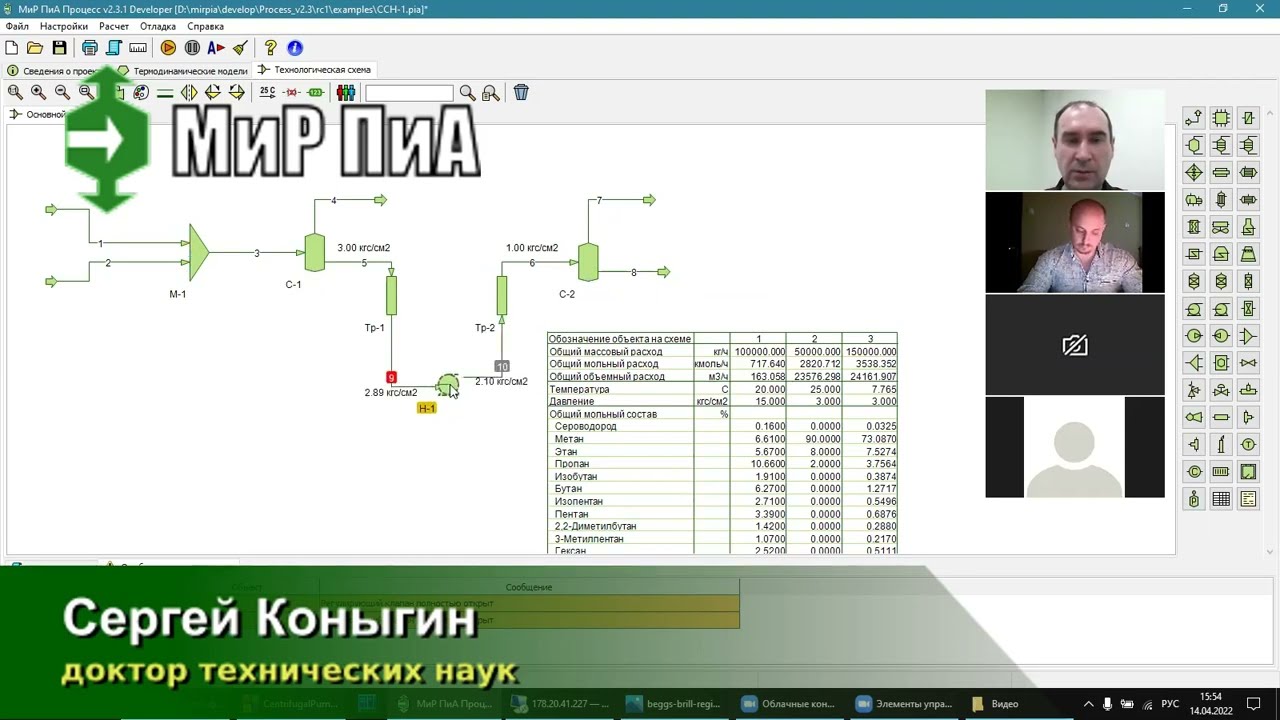Click the Температура row label
Screen dimensions: 1280x720
(x=579, y=389)
